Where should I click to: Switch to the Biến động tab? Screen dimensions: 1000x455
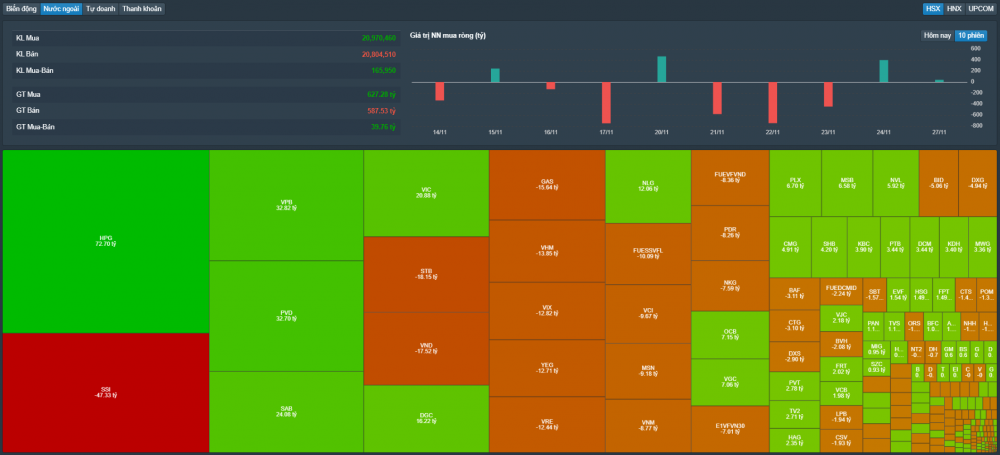click(x=22, y=9)
